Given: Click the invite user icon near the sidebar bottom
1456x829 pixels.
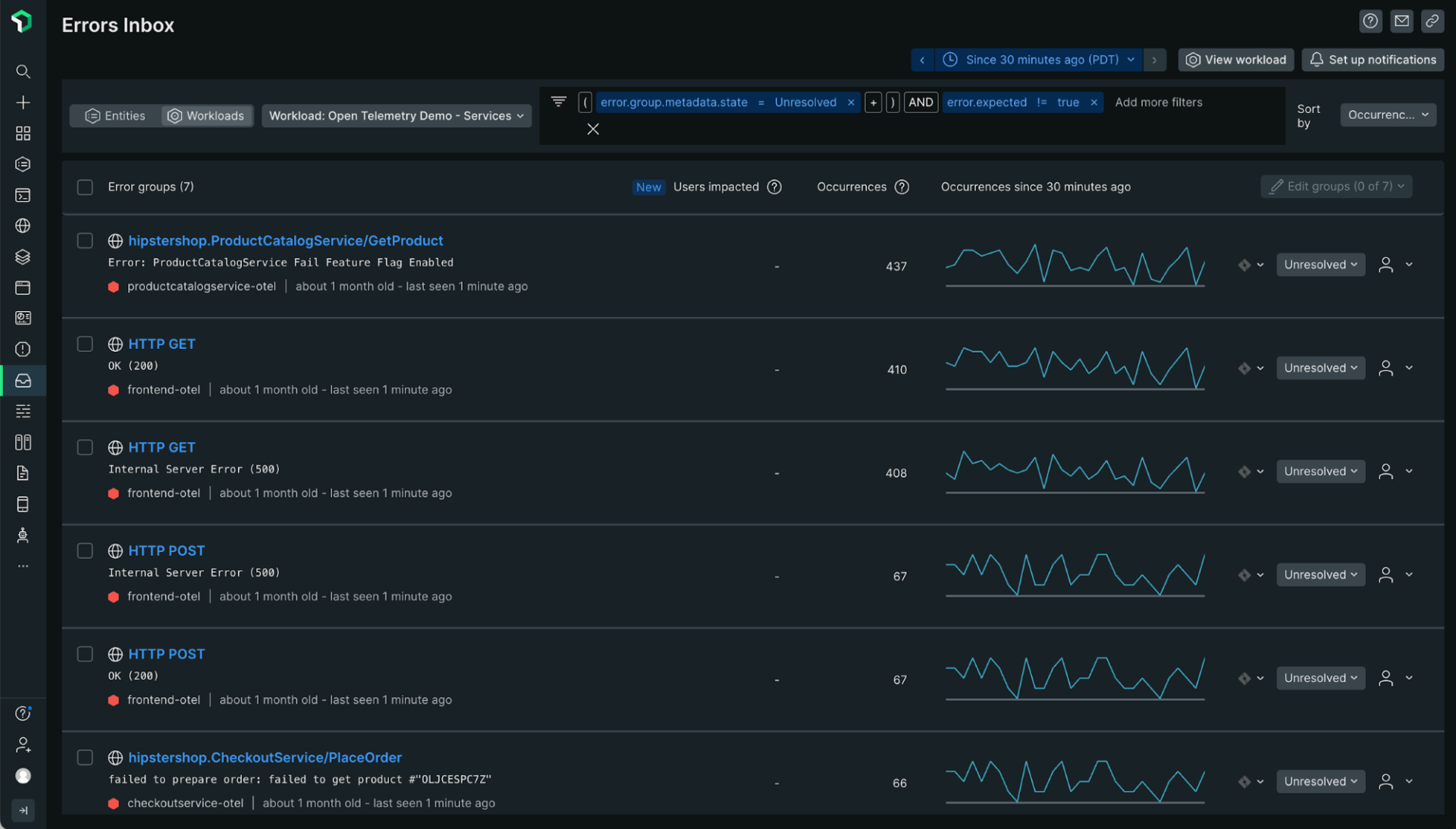Looking at the screenshot, I should 23,745.
